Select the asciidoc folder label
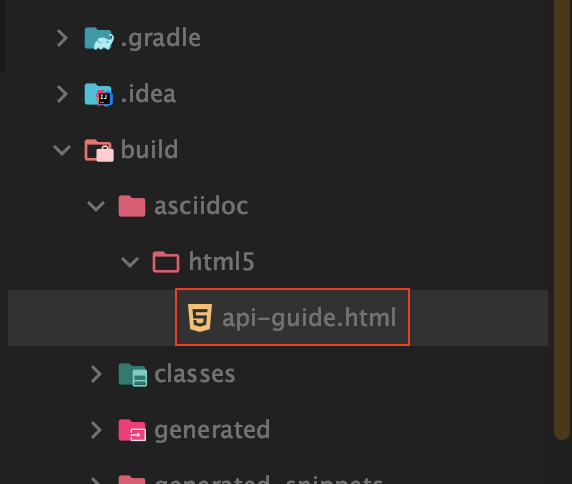Image resolution: width=572 pixels, height=484 pixels. click(x=201, y=206)
